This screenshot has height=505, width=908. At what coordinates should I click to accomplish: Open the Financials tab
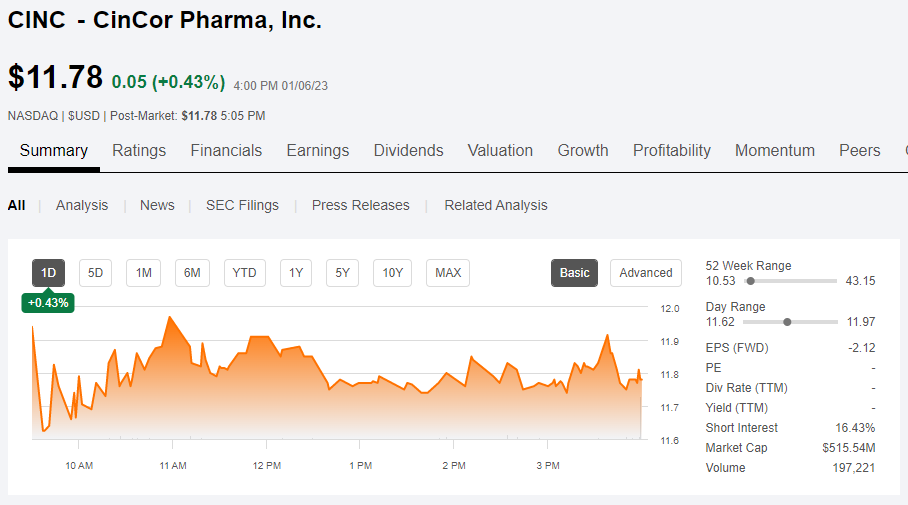click(226, 151)
